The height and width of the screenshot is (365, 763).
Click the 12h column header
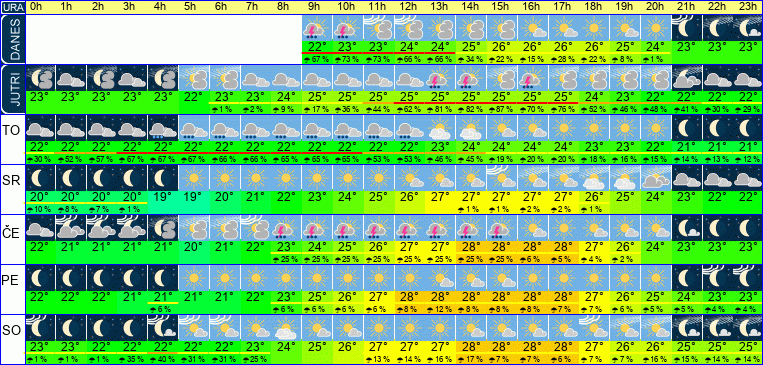[x=409, y=7]
